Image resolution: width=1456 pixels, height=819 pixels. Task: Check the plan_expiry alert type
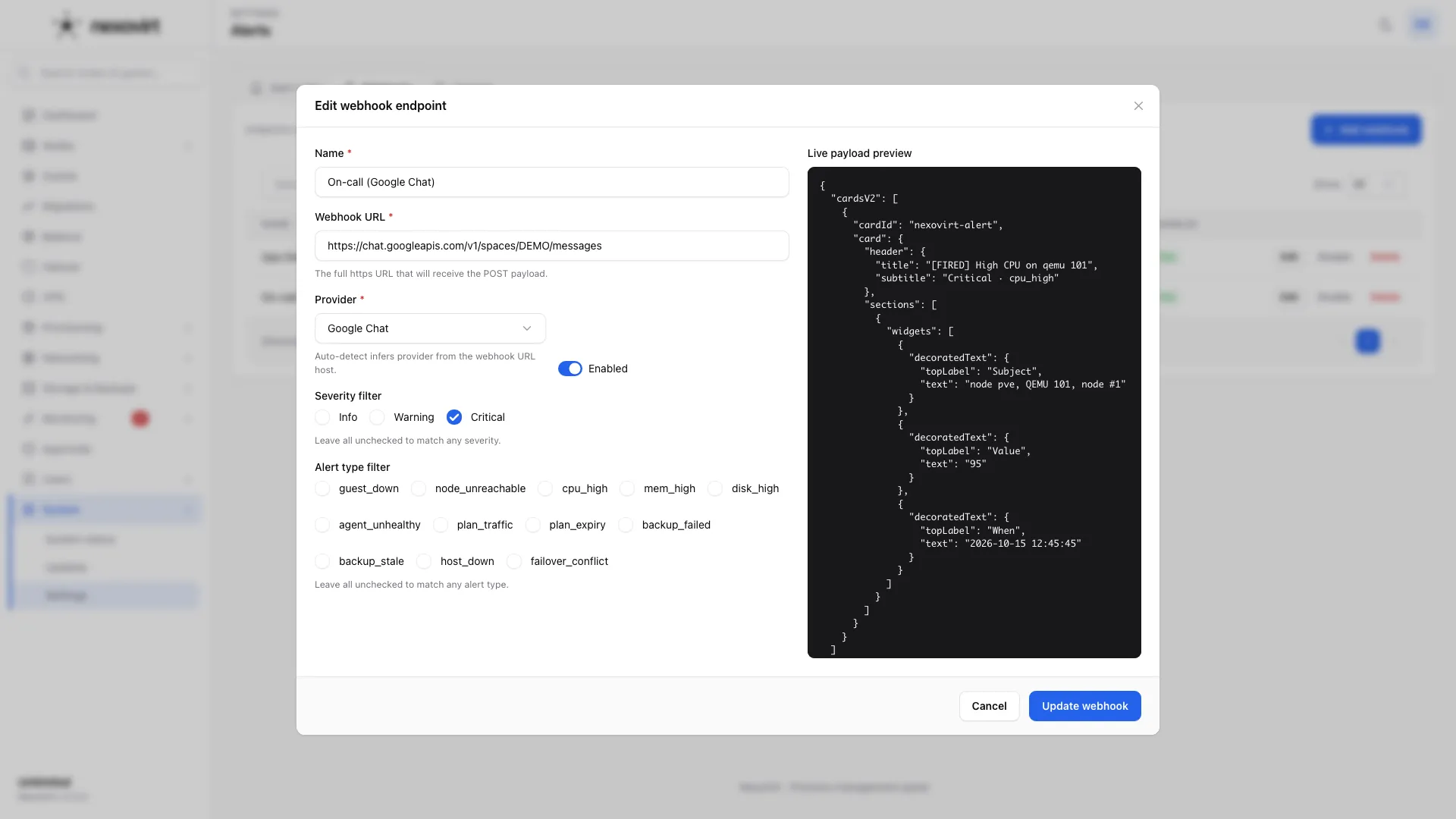(x=533, y=525)
